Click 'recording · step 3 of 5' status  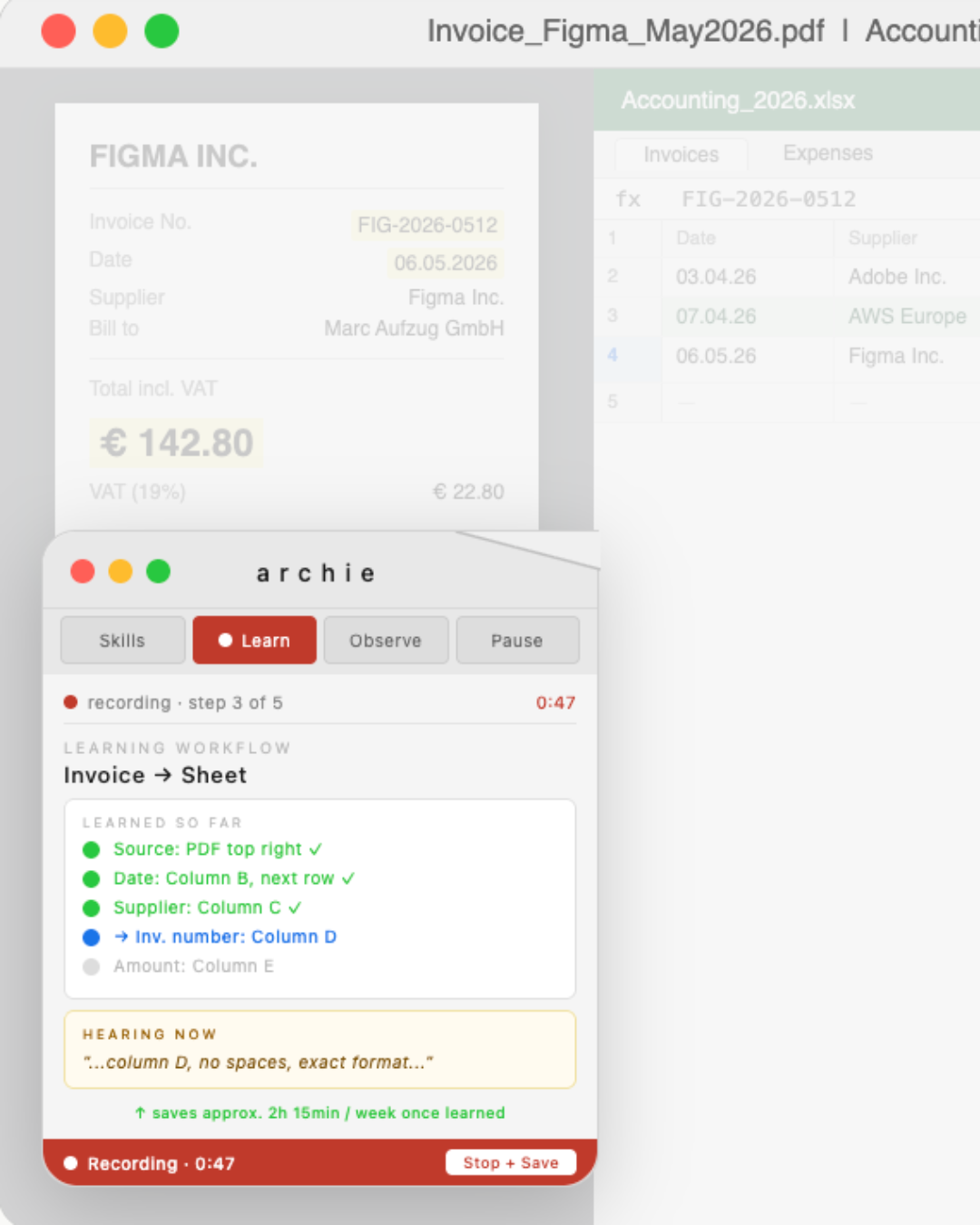click(184, 702)
